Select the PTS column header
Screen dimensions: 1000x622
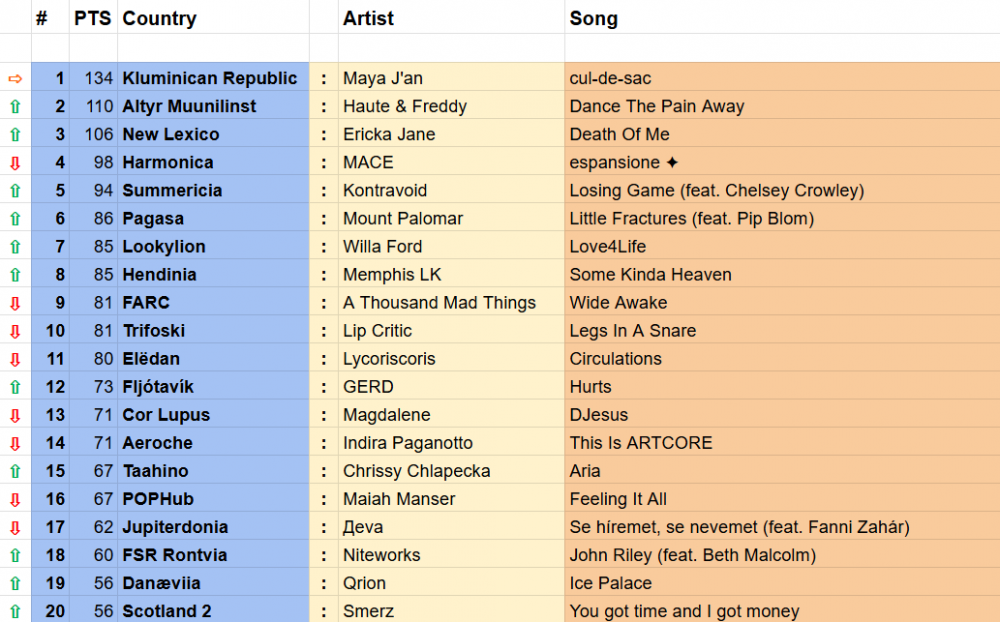[93, 18]
